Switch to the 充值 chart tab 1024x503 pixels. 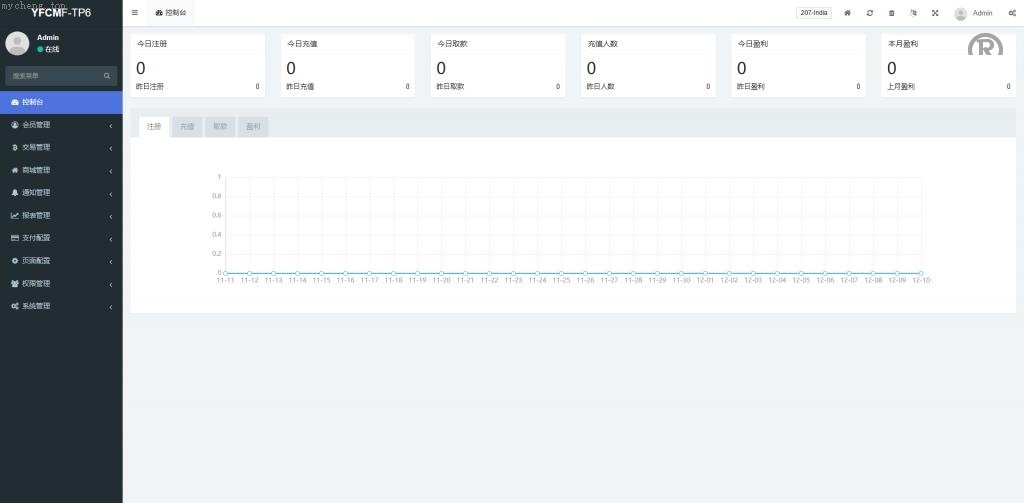pos(187,127)
